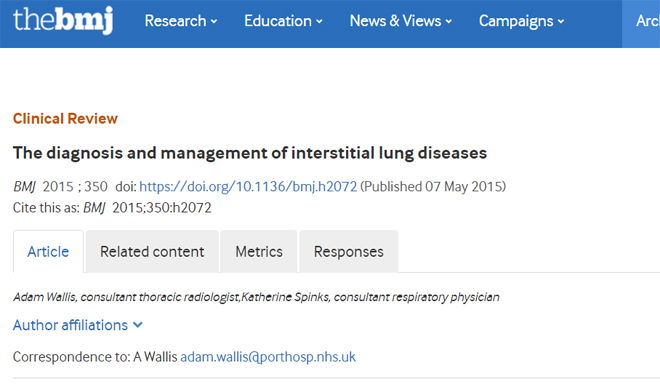Screen dimensions: 660x387
Task: View the Responses tab
Action: [349, 251]
